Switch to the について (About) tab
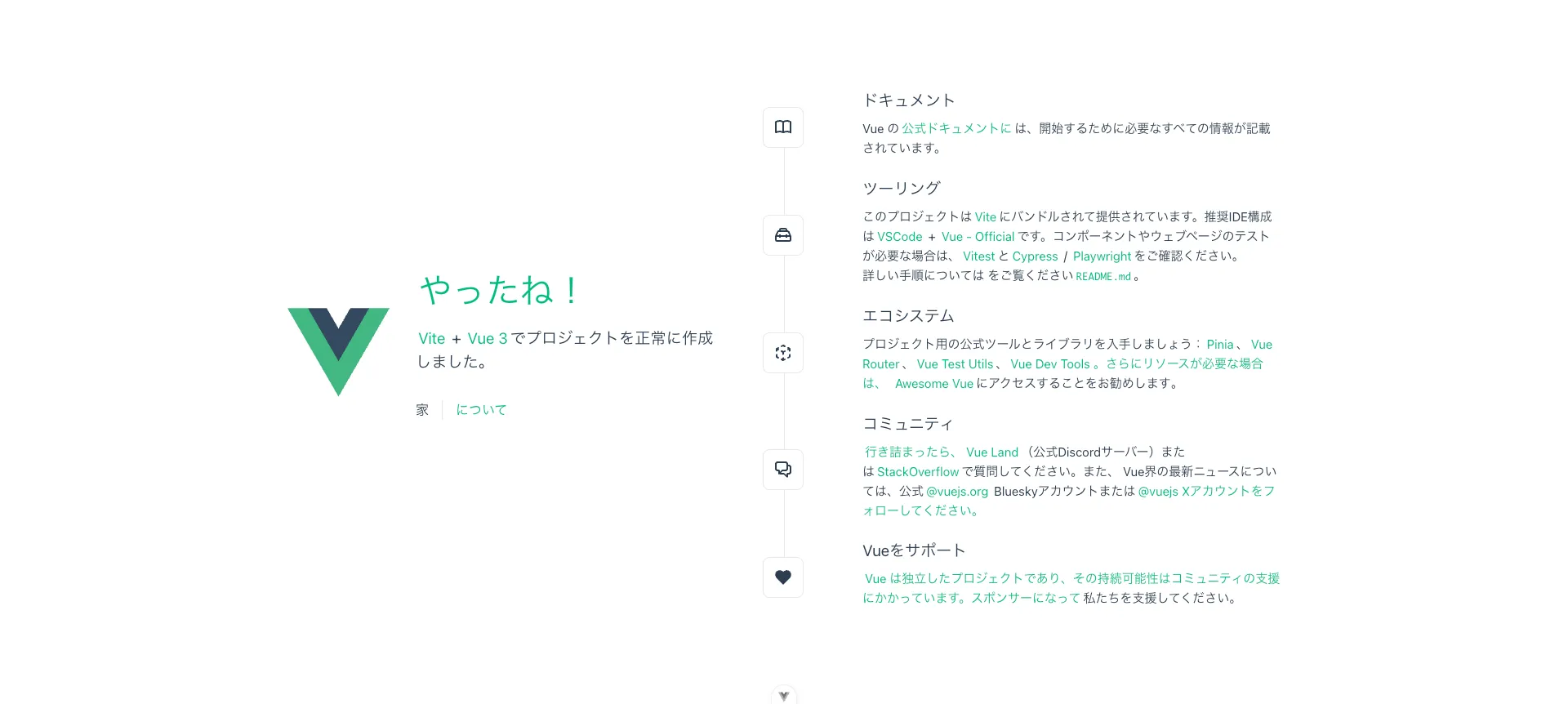Viewport: 1568px width, 704px height. coord(481,410)
